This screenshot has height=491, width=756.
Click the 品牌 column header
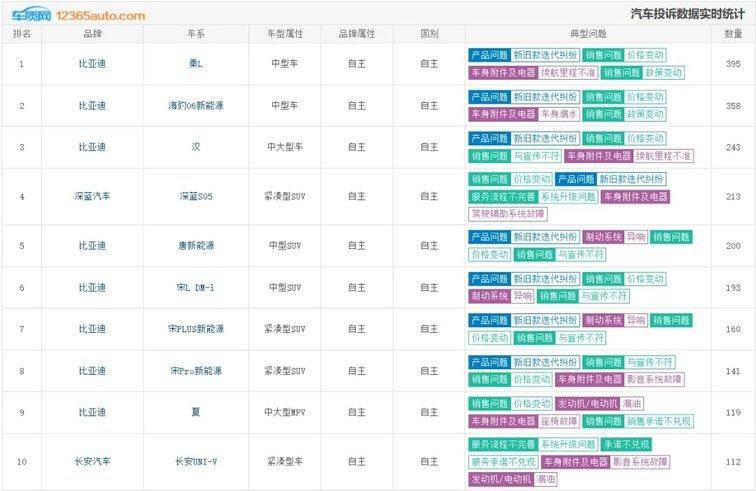[x=93, y=34]
